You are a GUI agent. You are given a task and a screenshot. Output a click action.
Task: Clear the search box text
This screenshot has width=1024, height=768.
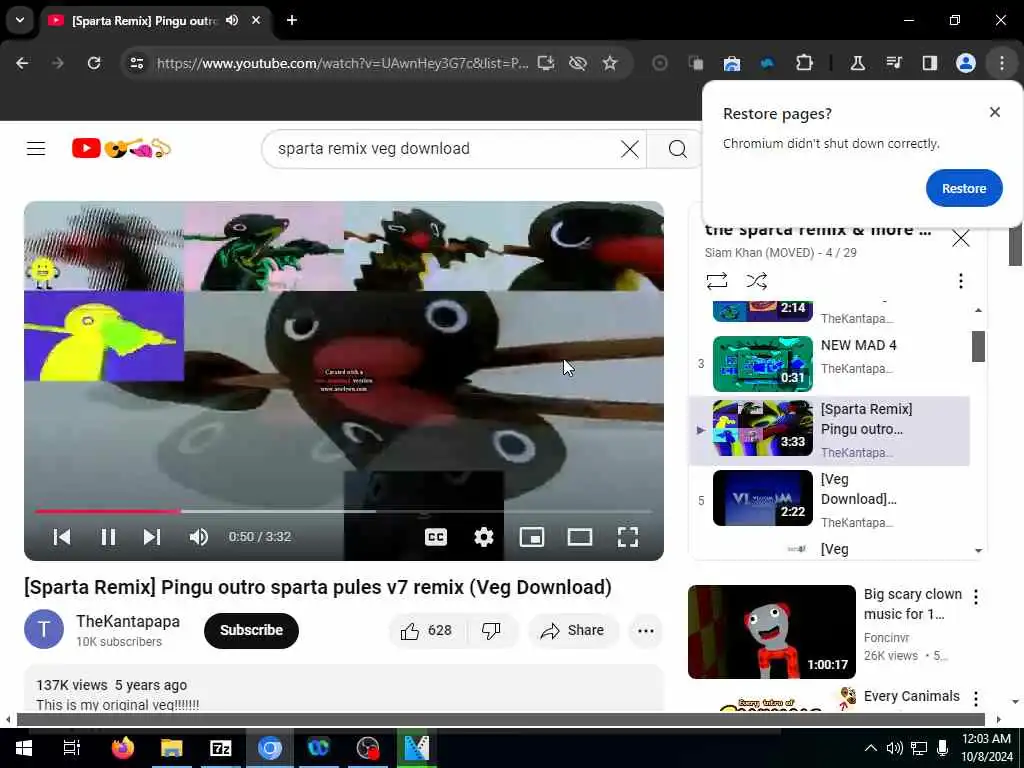tap(630, 149)
